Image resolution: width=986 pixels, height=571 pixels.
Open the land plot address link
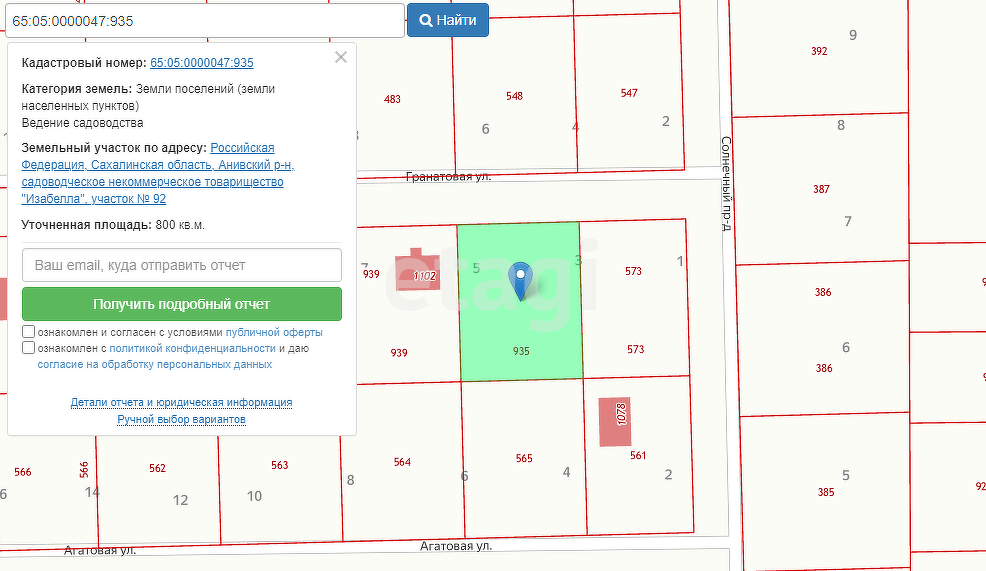[x=158, y=173]
